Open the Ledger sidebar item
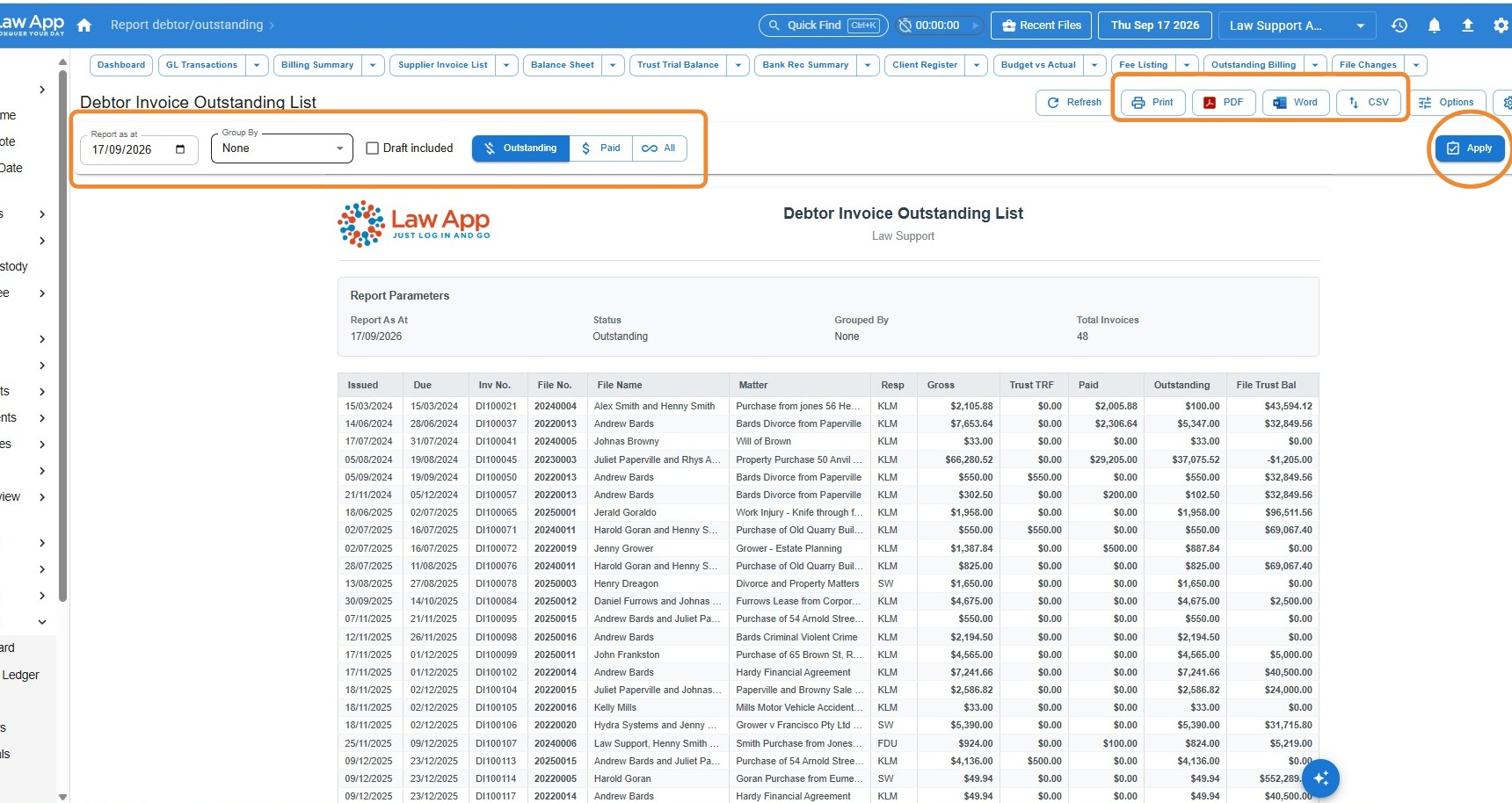This screenshot has height=803, width=1512. [21, 675]
